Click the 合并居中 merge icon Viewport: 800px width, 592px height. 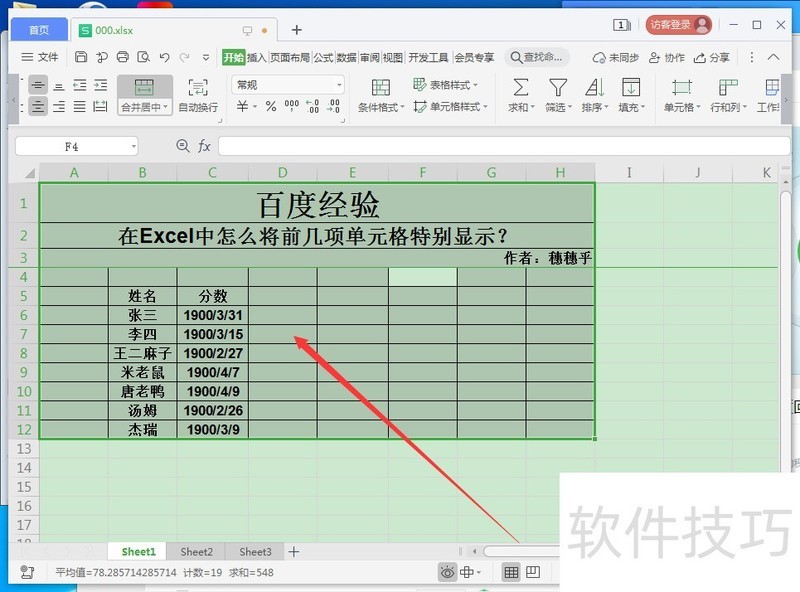144,88
